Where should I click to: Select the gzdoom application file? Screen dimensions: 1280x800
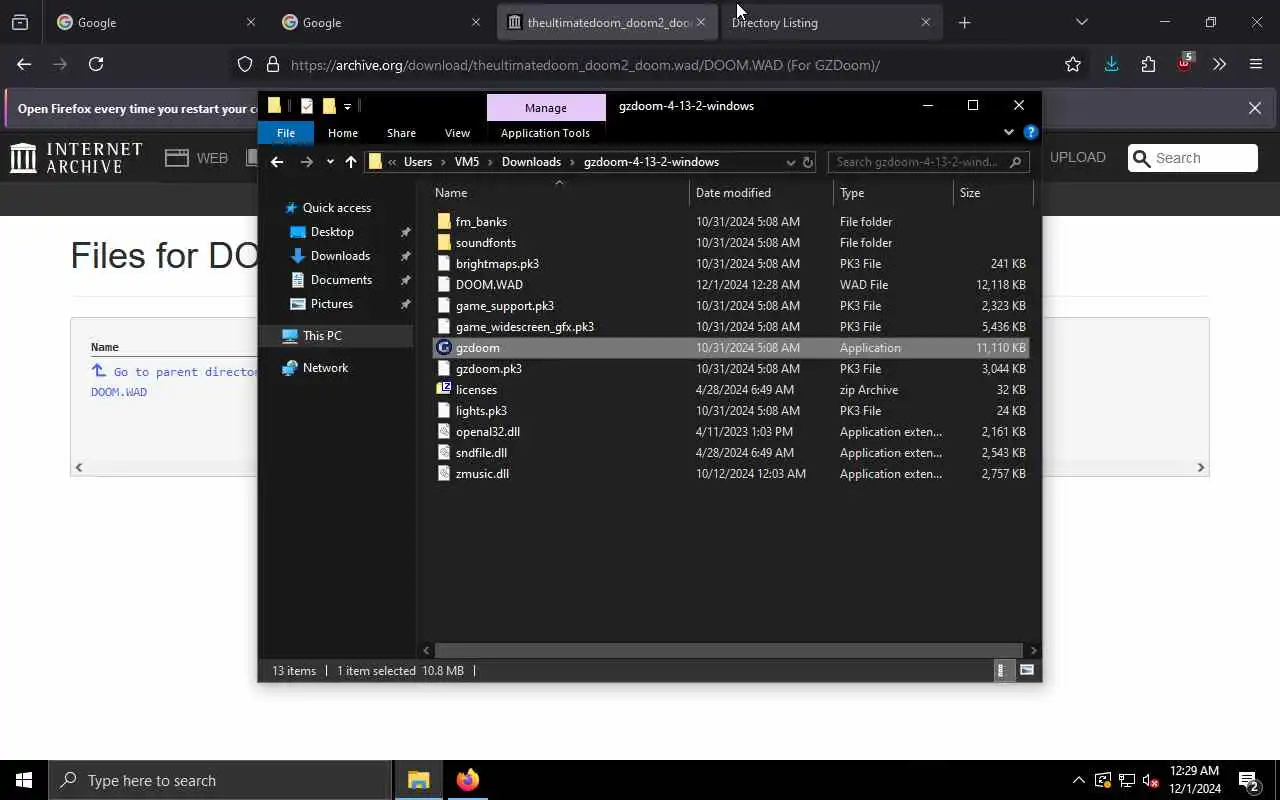730,348
